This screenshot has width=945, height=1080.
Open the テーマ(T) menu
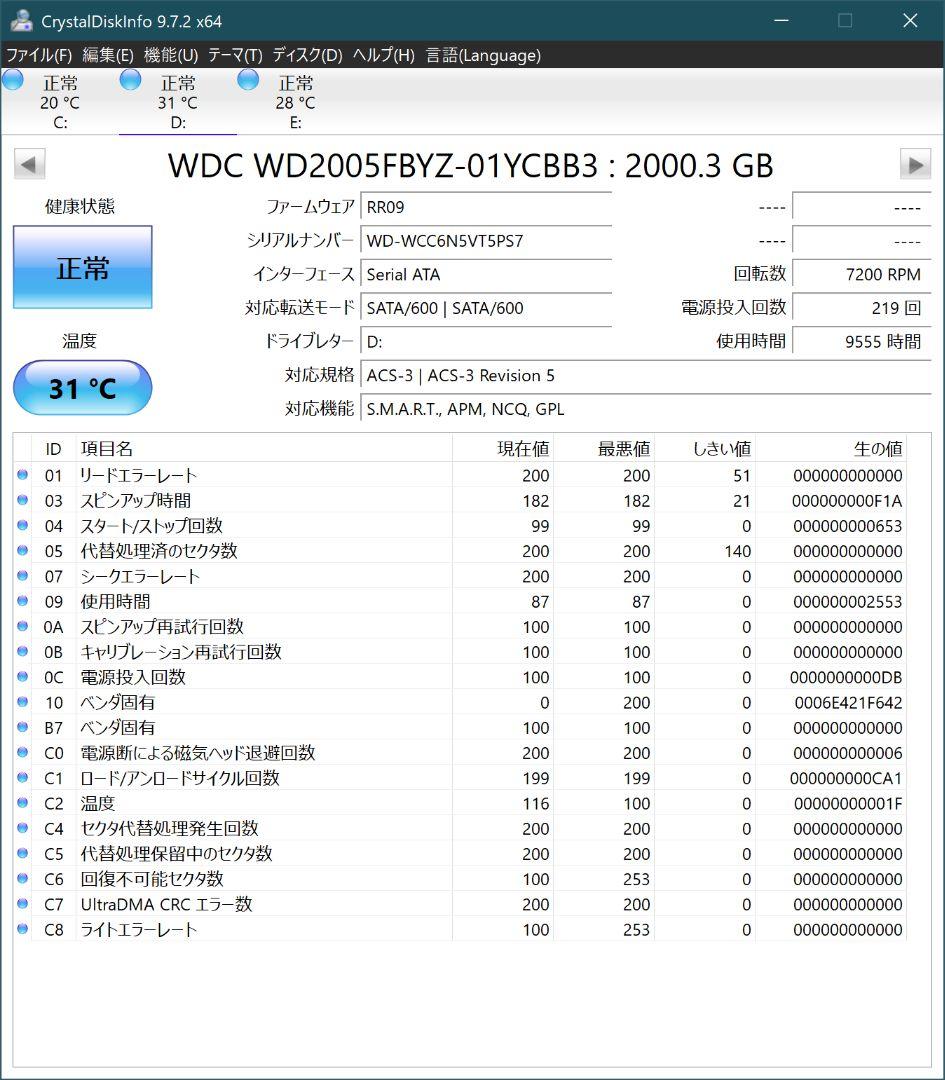tap(235, 55)
